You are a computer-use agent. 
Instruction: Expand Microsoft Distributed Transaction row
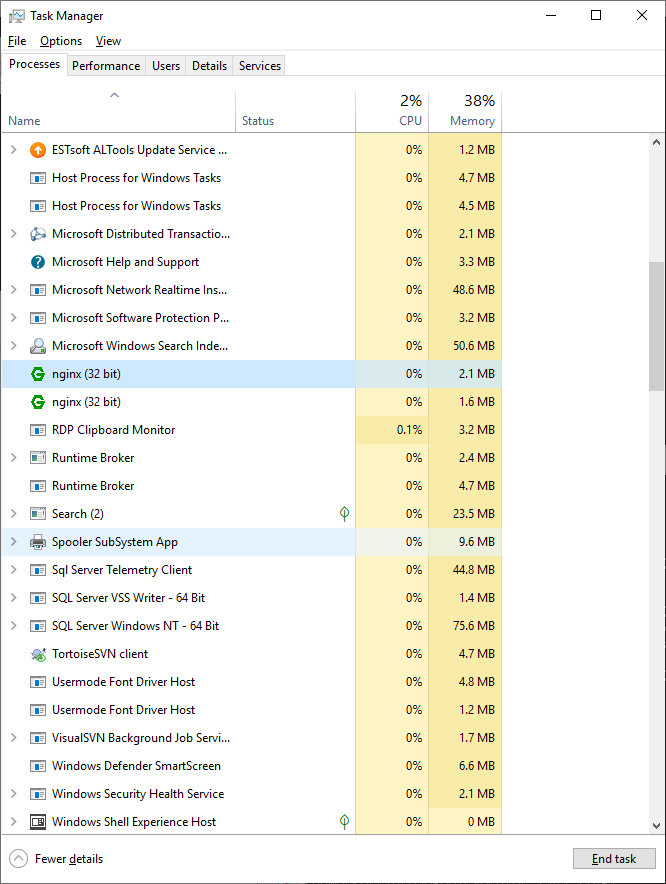tap(14, 234)
